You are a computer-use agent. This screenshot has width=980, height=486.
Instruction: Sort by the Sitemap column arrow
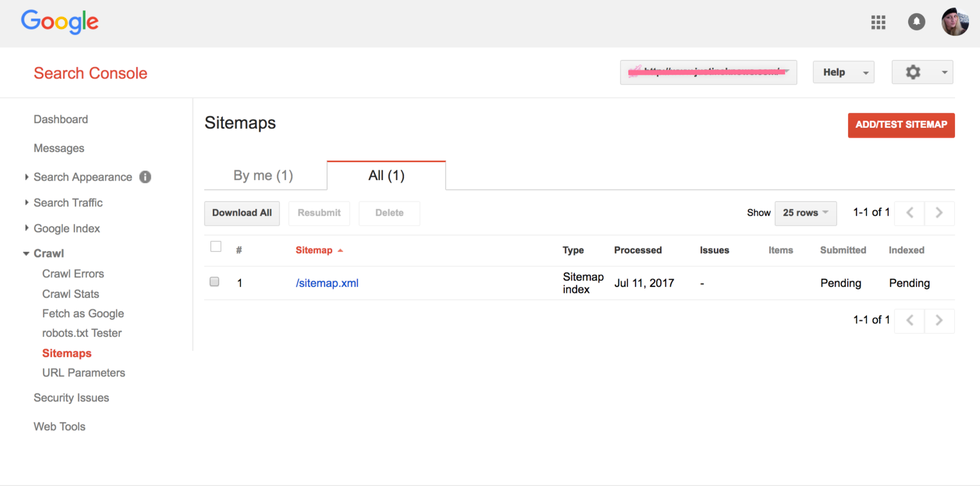coord(340,250)
